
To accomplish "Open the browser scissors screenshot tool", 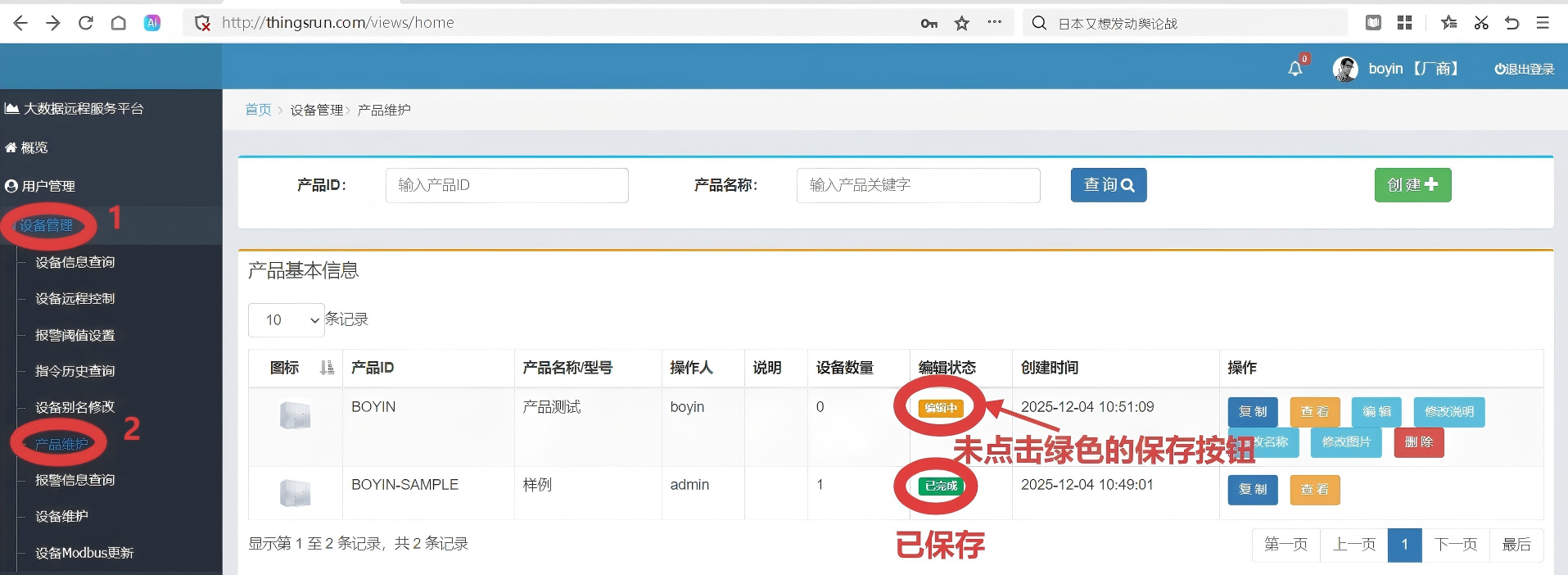I will (x=1480, y=23).
